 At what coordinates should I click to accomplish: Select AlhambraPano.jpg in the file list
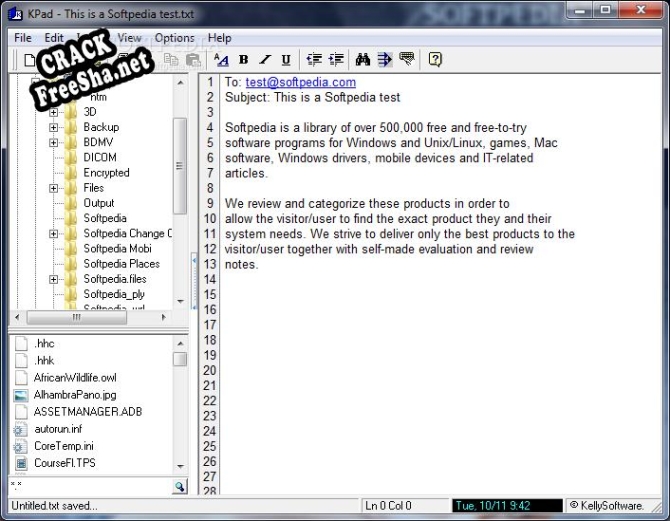tap(74, 394)
